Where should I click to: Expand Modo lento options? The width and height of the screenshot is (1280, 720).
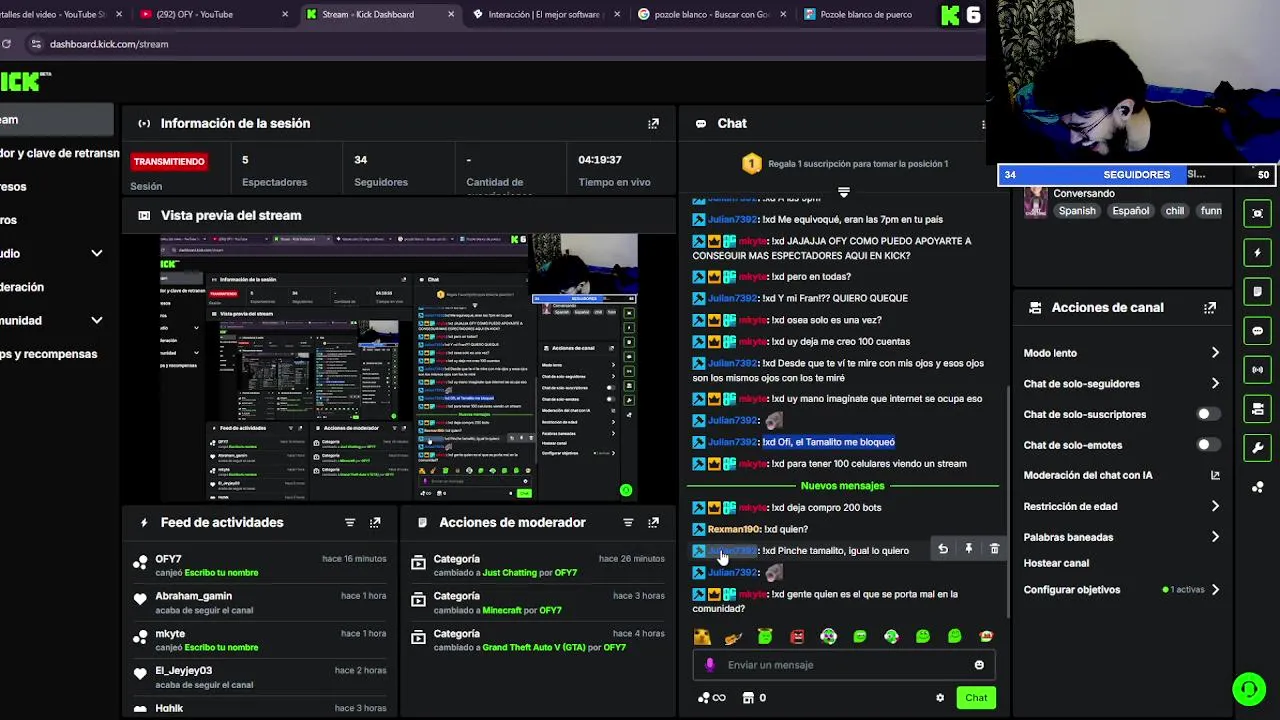(1215, 353)
